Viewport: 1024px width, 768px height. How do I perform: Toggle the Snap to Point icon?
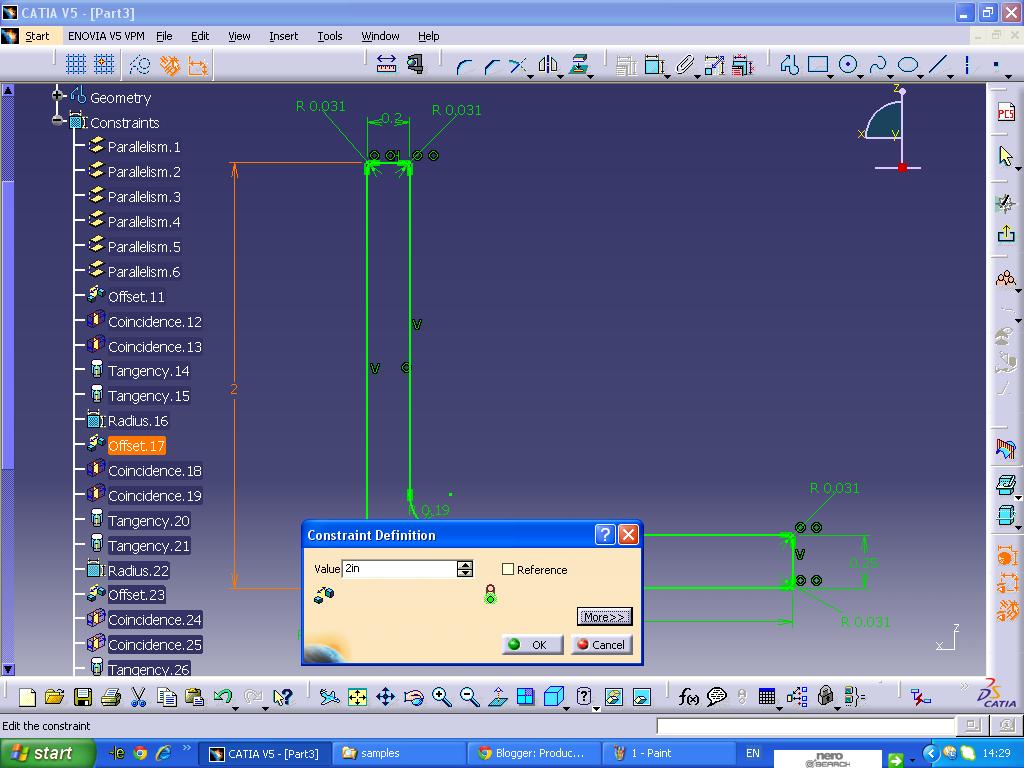click(102, 63)
